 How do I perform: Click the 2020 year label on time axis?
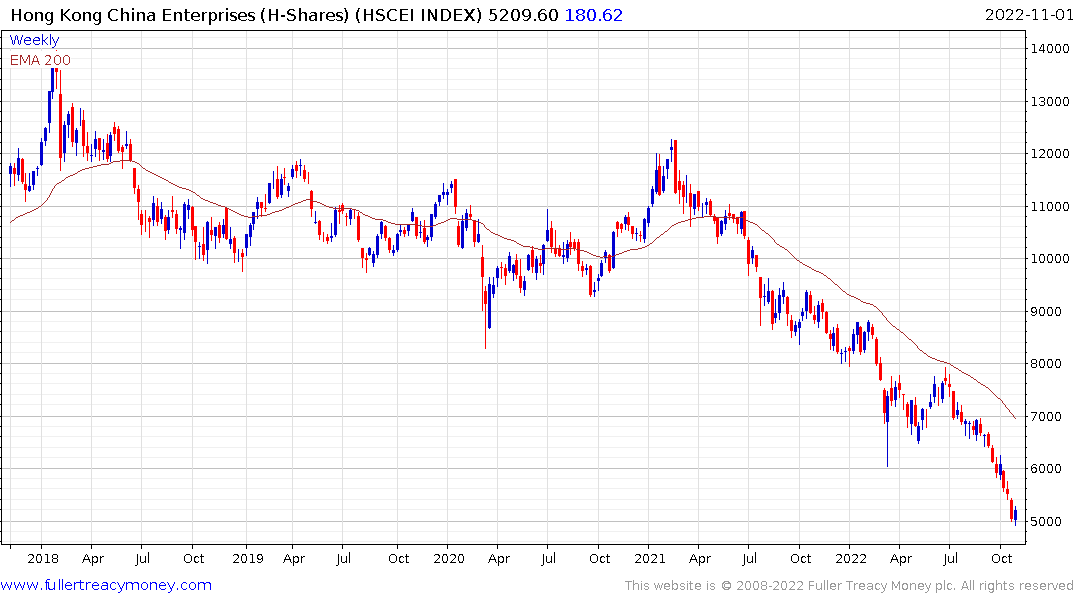coord(449,558)
